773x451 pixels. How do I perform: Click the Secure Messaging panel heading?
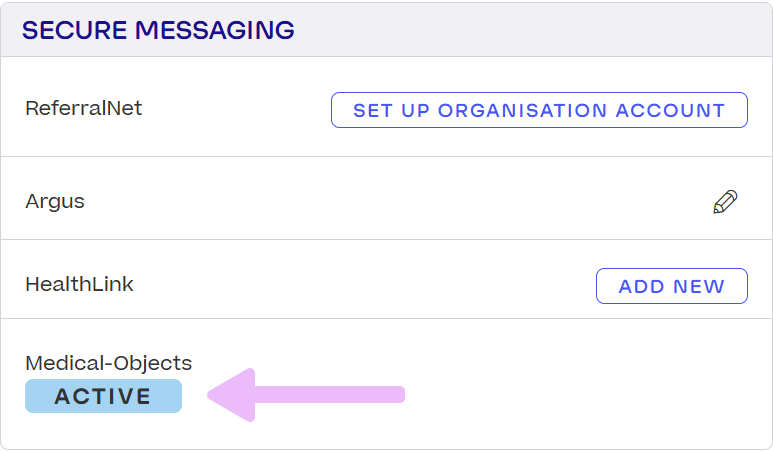(x=158, y=30)
